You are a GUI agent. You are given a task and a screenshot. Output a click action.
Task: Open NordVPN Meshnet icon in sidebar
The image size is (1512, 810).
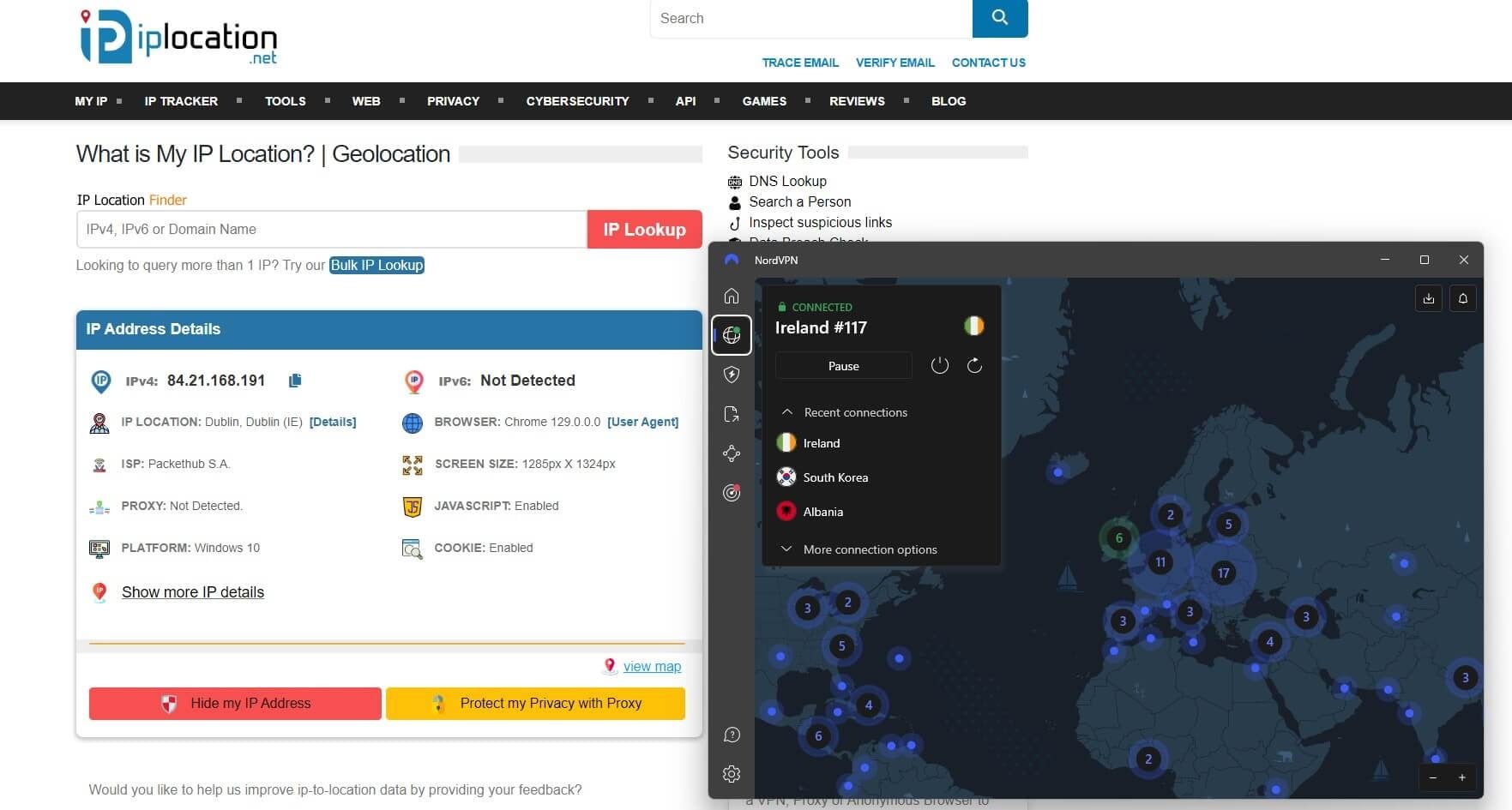(732, 453)
